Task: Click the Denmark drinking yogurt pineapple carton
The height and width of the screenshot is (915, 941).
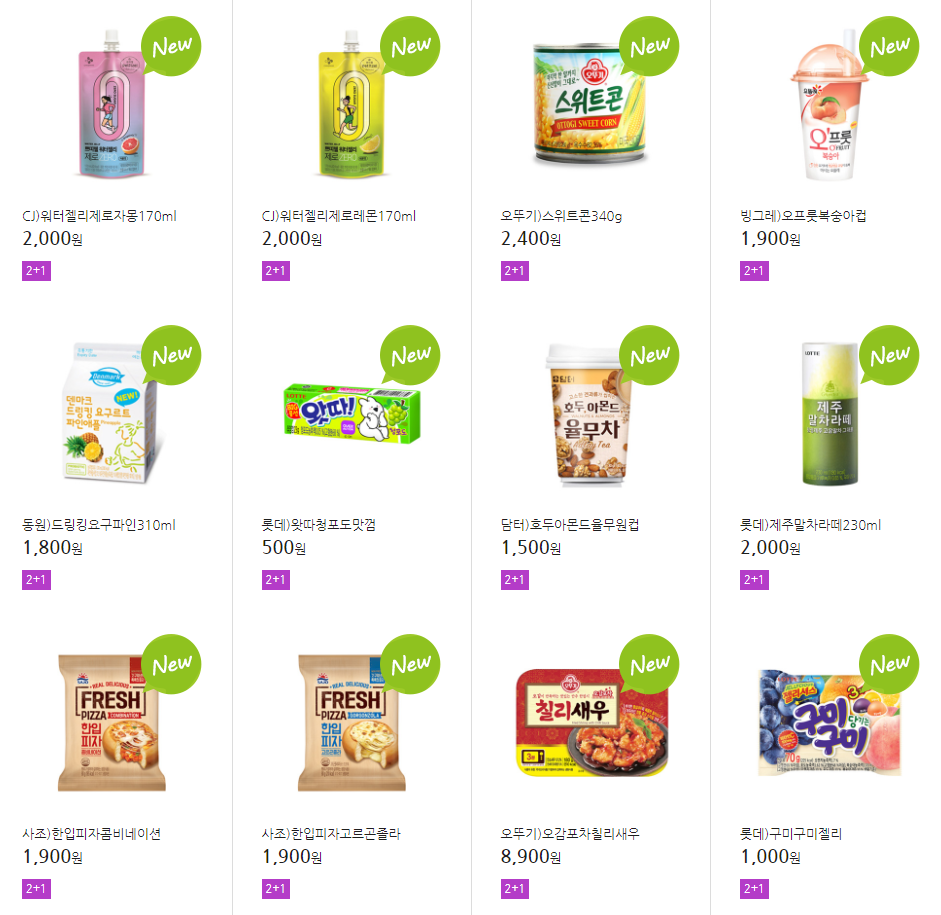Action: [112, 413]
